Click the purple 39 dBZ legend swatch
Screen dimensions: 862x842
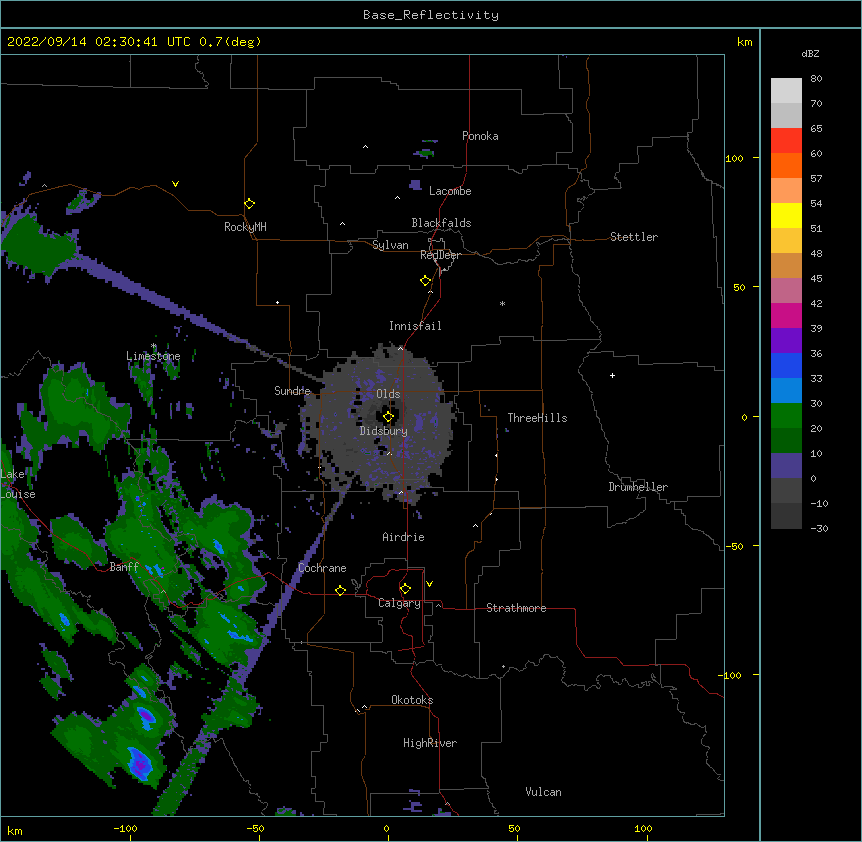pos(786,340)
